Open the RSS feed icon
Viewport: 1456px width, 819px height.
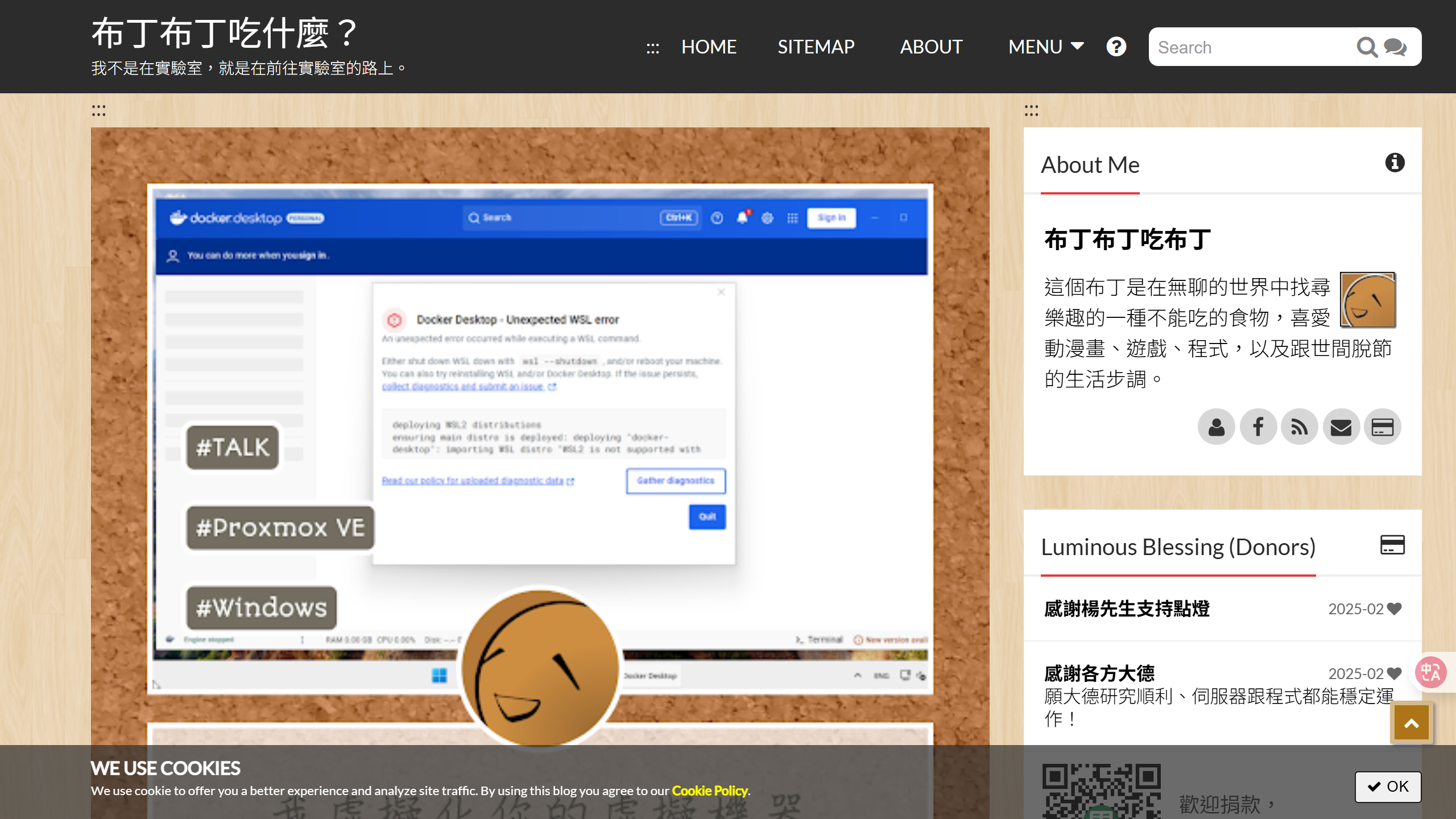point(1300,427)
